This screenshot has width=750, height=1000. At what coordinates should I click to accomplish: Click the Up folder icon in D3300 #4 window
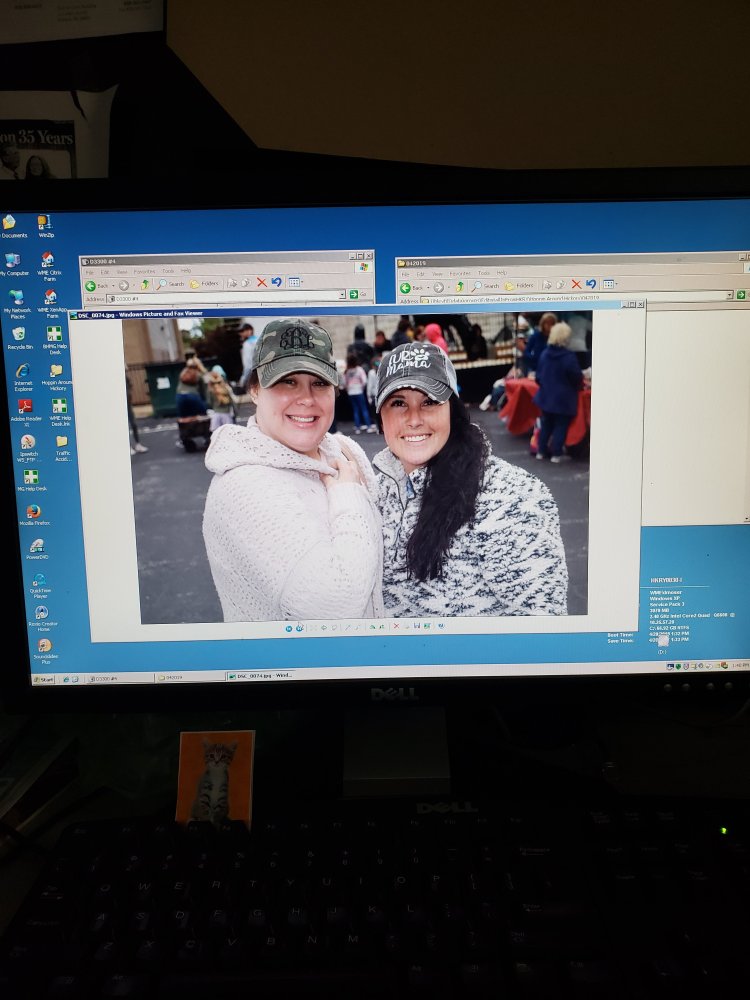(145, 284)
